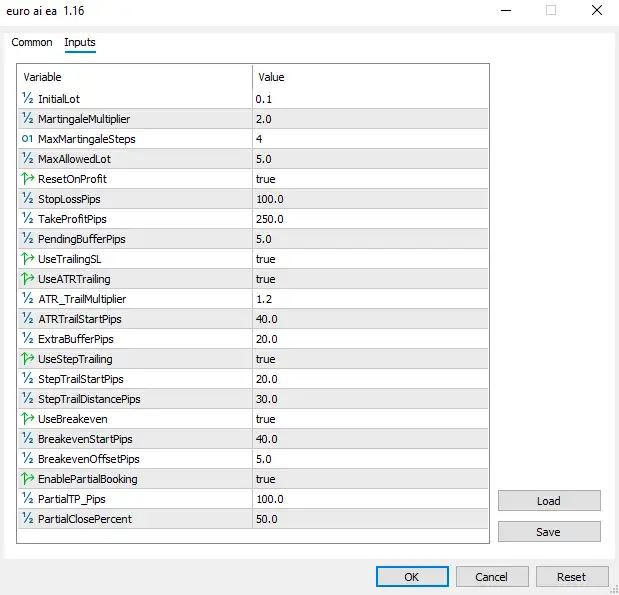Click the icon next to UseATRTrailing
The height and width of the screenshot is (595, 619).
point(27,279)
